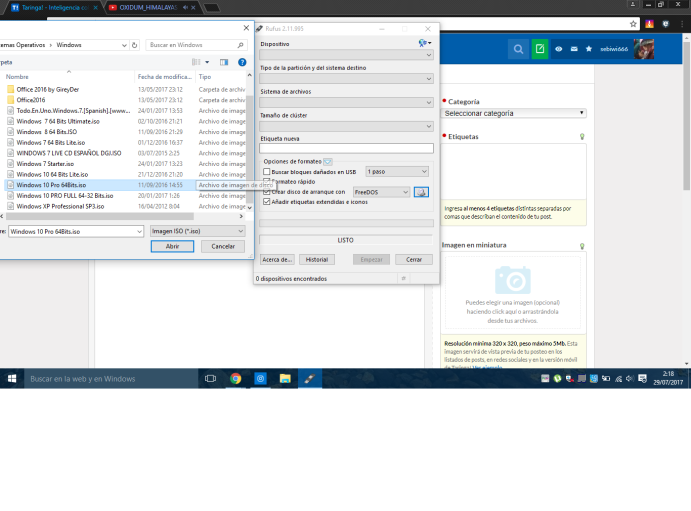The height and width of the screenshot is (511, 691).
Task: Open the FreeDOS boot type dropdown
Action: click(381, 192)
